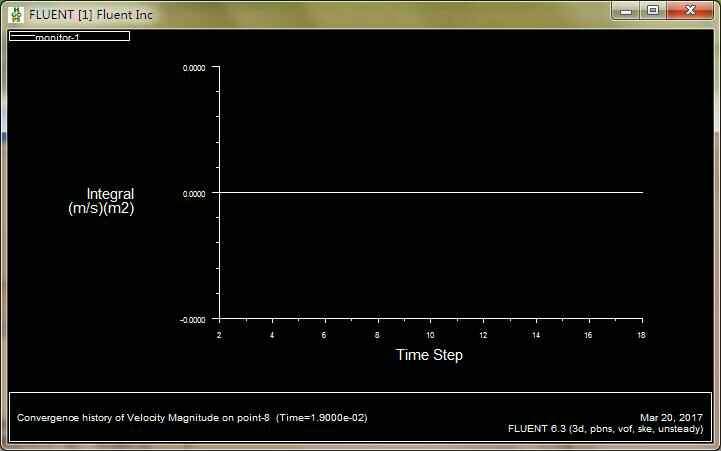The height and width of the screenshot is (451, 721).
Task: Minimize the FLUENT graphics window
Action: pos(626,11)
